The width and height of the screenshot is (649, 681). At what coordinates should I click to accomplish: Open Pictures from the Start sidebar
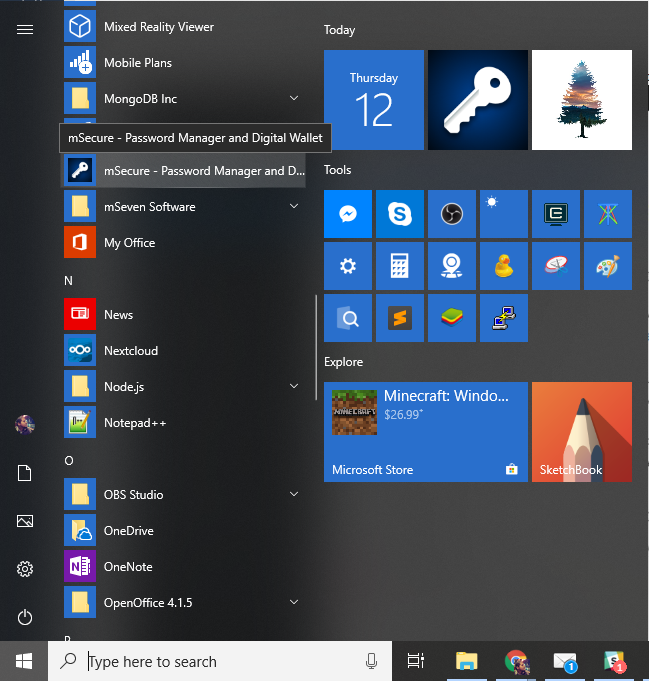coord(25,521)
